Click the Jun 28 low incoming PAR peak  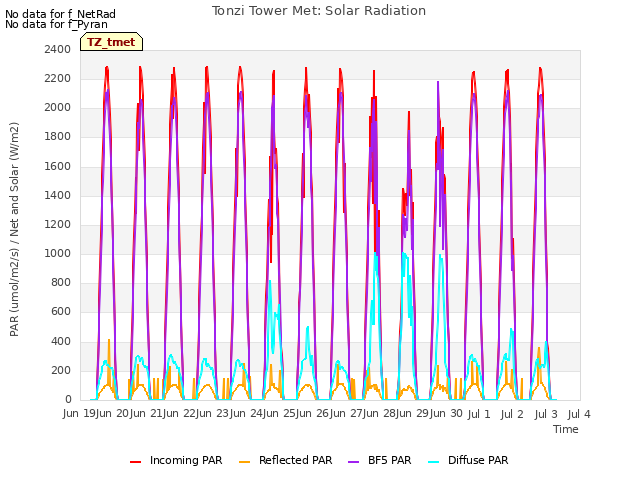click(409, 112)
